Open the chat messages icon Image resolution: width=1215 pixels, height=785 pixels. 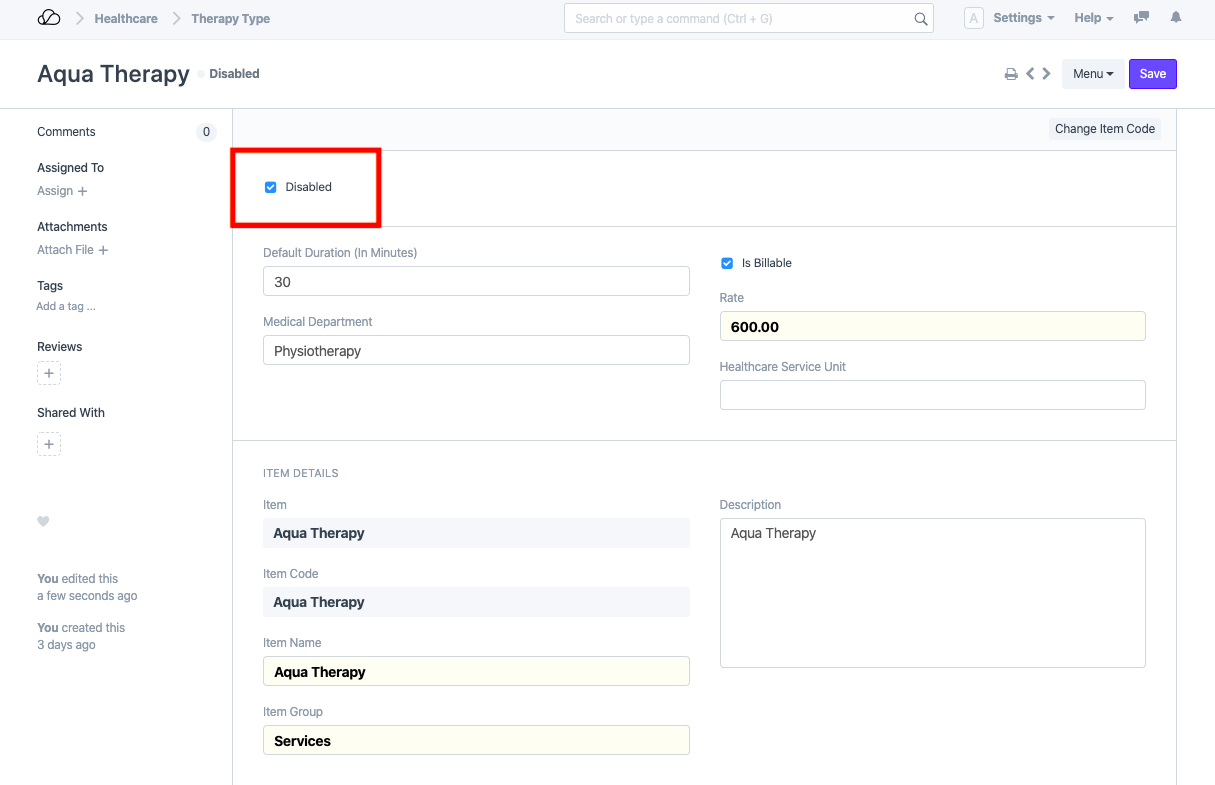tap(1141, 18)
